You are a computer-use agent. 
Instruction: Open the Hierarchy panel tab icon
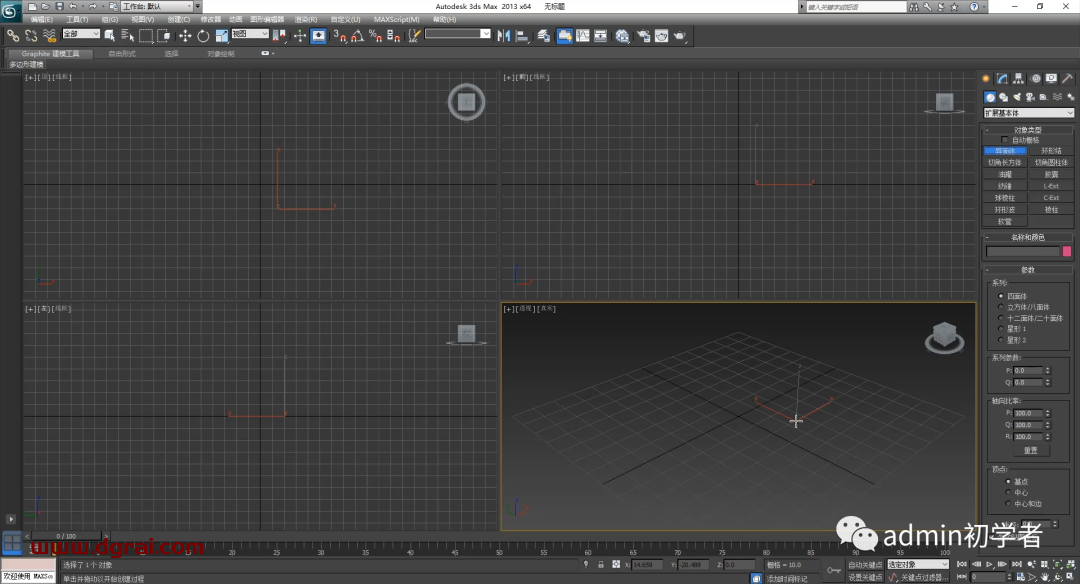click(x=1019, y=79)
